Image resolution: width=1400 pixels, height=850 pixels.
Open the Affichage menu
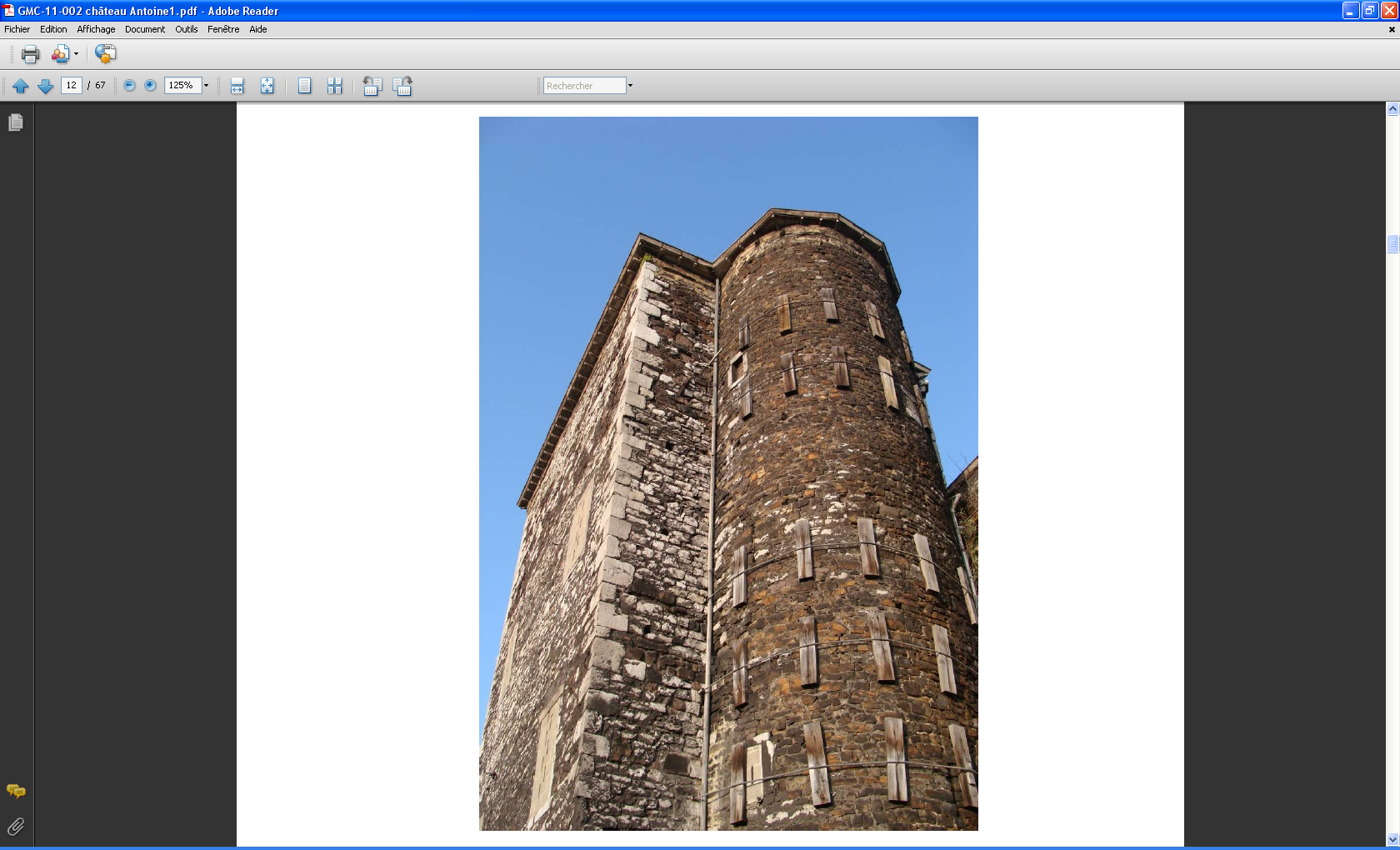coord(96,29)
